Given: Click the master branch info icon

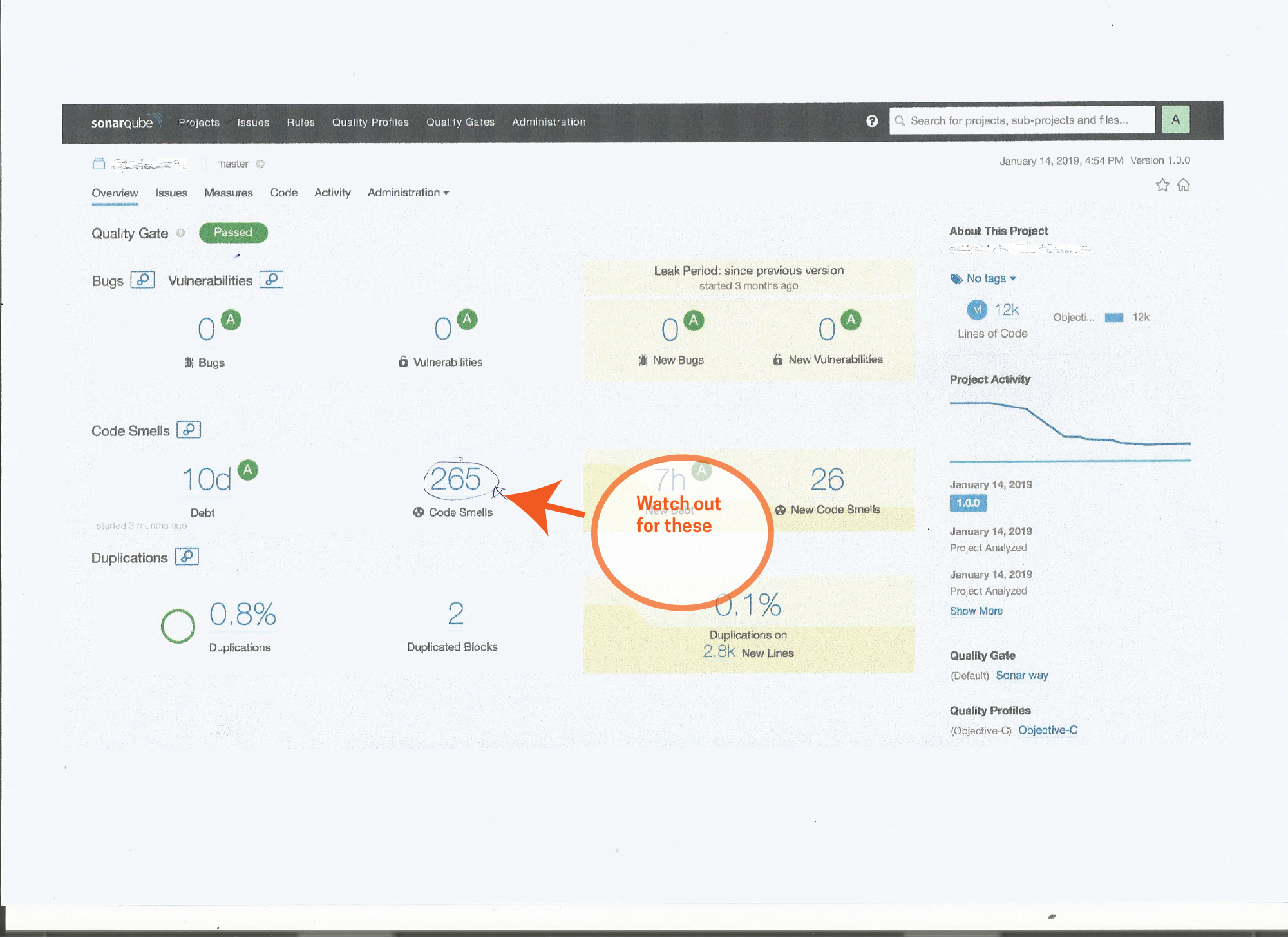Looking at the screenshot, I should 260,164.
